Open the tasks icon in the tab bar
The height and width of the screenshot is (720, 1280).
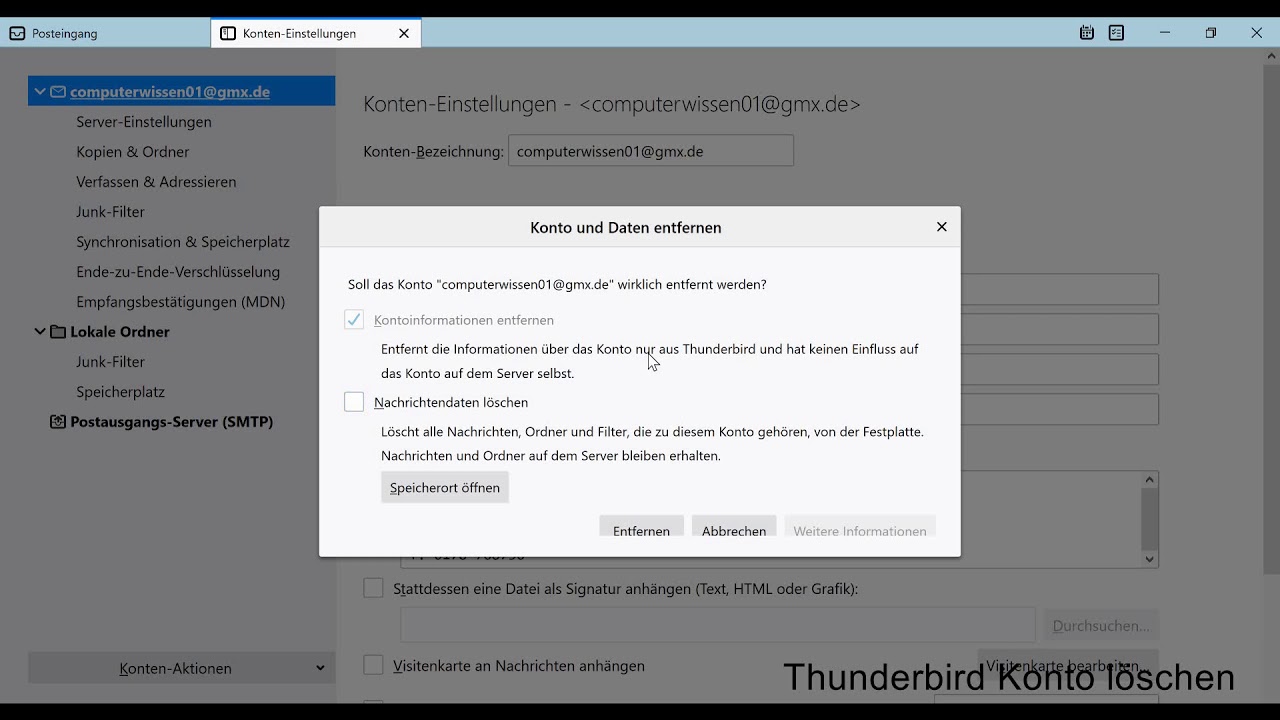tap(1117, 33)
